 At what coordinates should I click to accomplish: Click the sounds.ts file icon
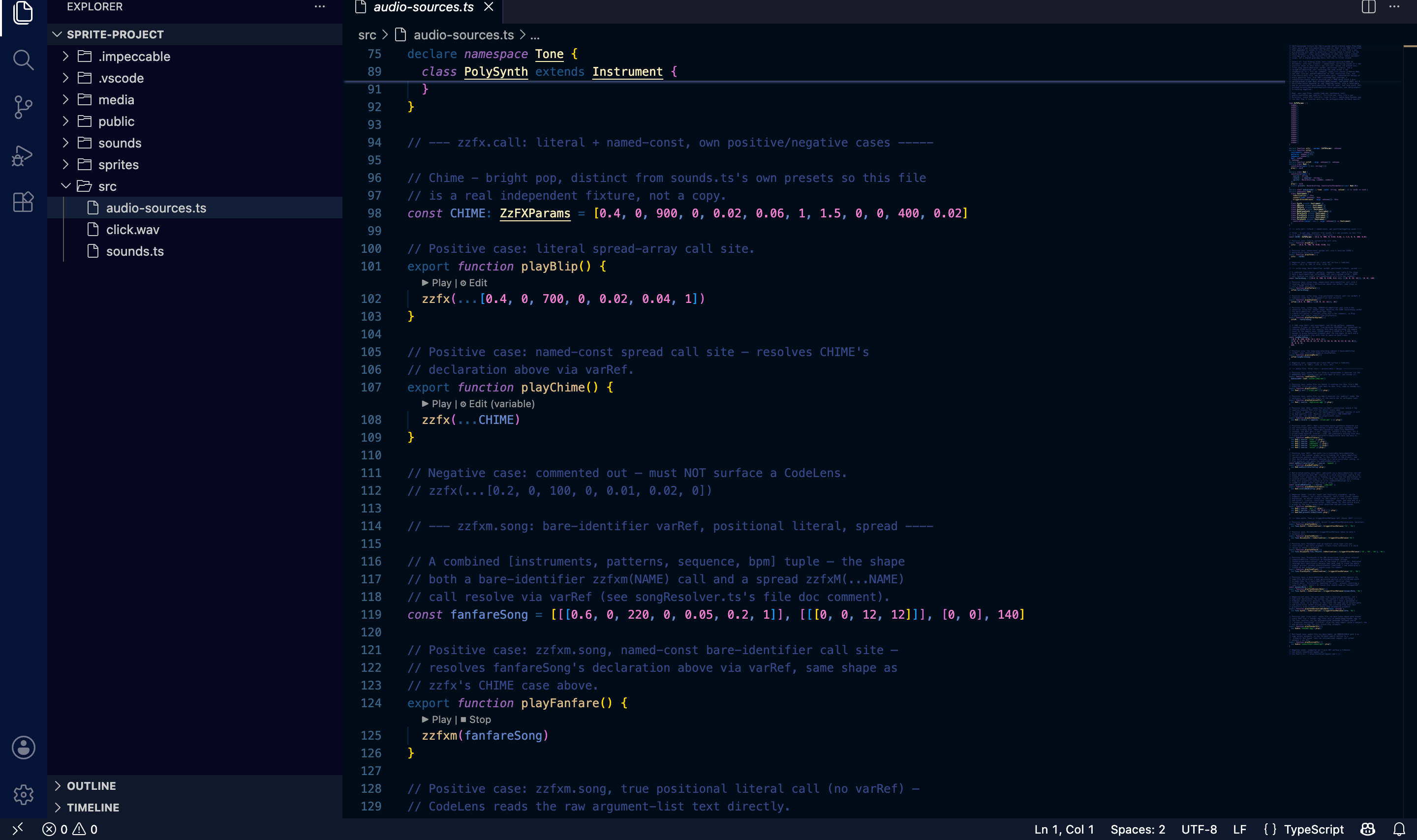click(x=93, y=251)
